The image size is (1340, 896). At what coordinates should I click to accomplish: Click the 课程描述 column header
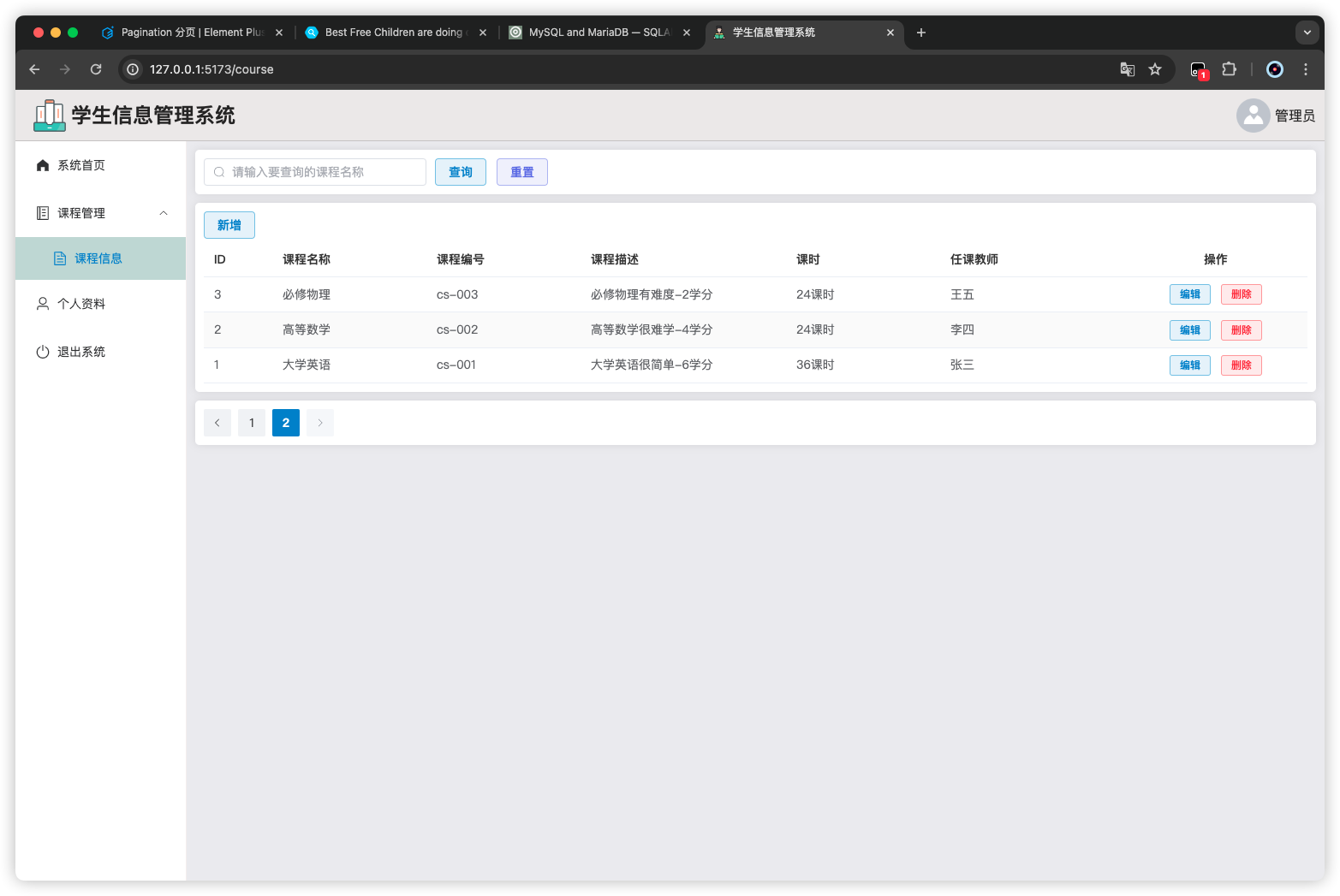pyautogui.click(x=615, y=259)
